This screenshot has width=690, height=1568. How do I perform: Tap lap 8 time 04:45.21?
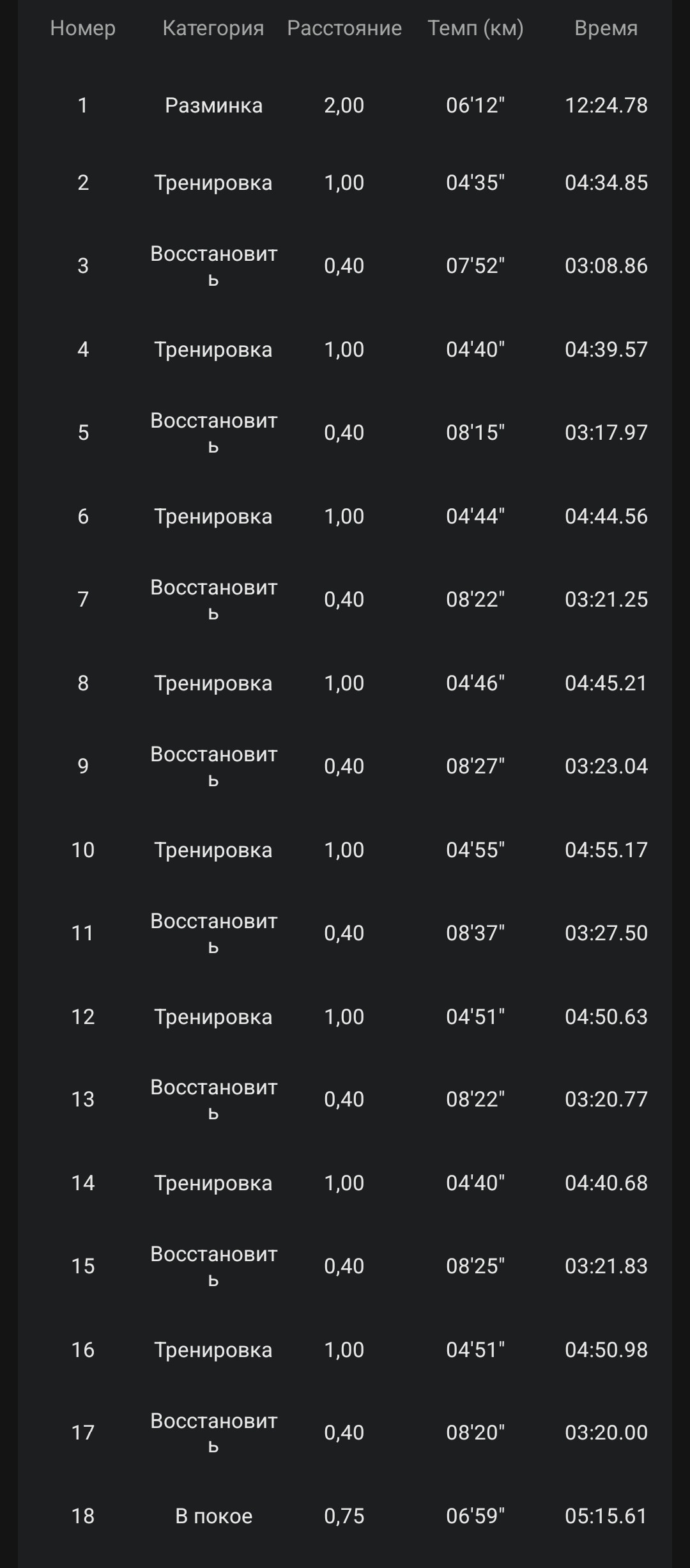(x=606, y=683)
